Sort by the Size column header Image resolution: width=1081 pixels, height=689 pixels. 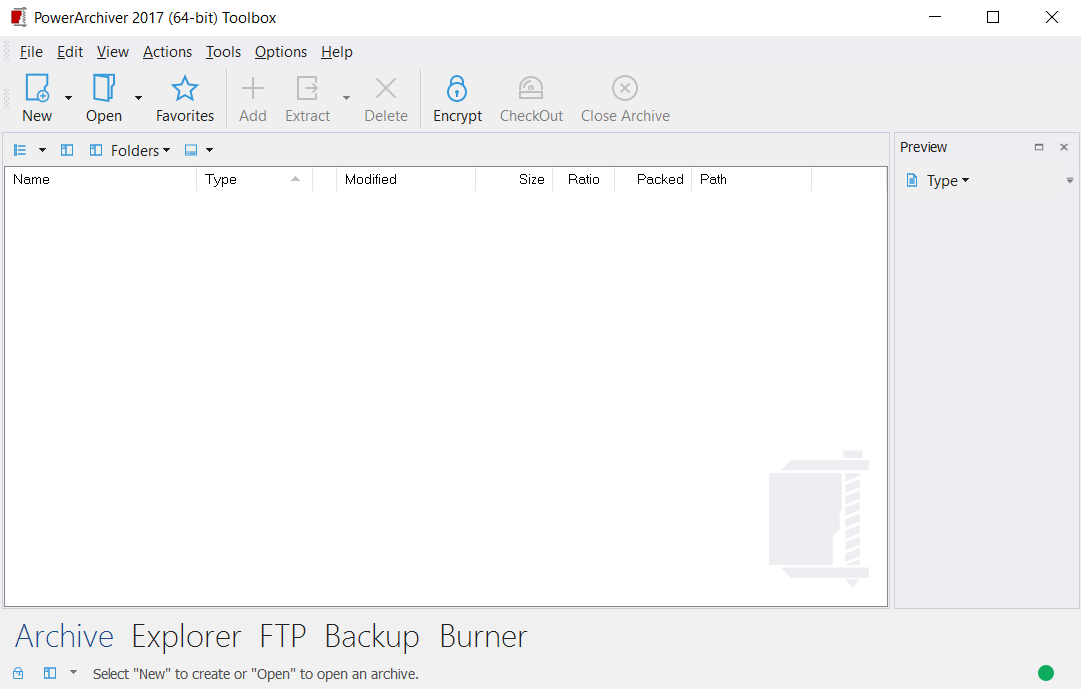coord(514,179)
